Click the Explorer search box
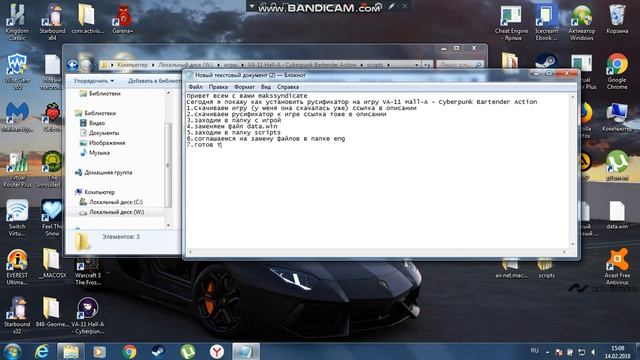 click(x=460, y=65)
